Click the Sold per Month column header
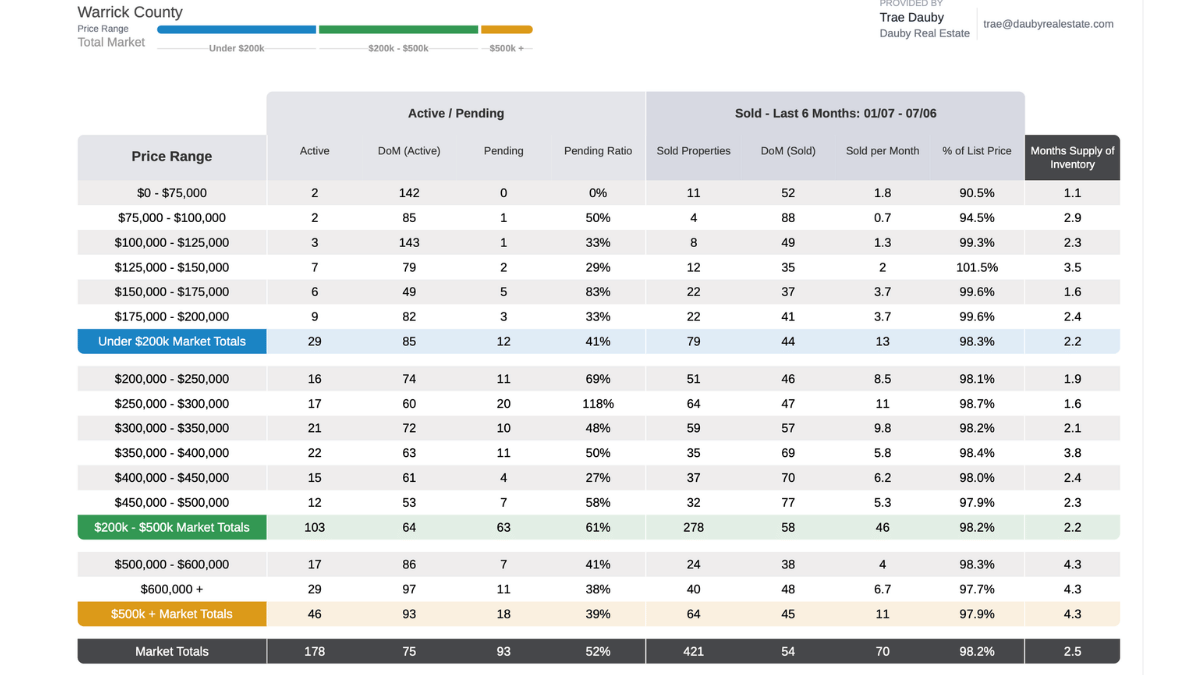 [882, 151]
